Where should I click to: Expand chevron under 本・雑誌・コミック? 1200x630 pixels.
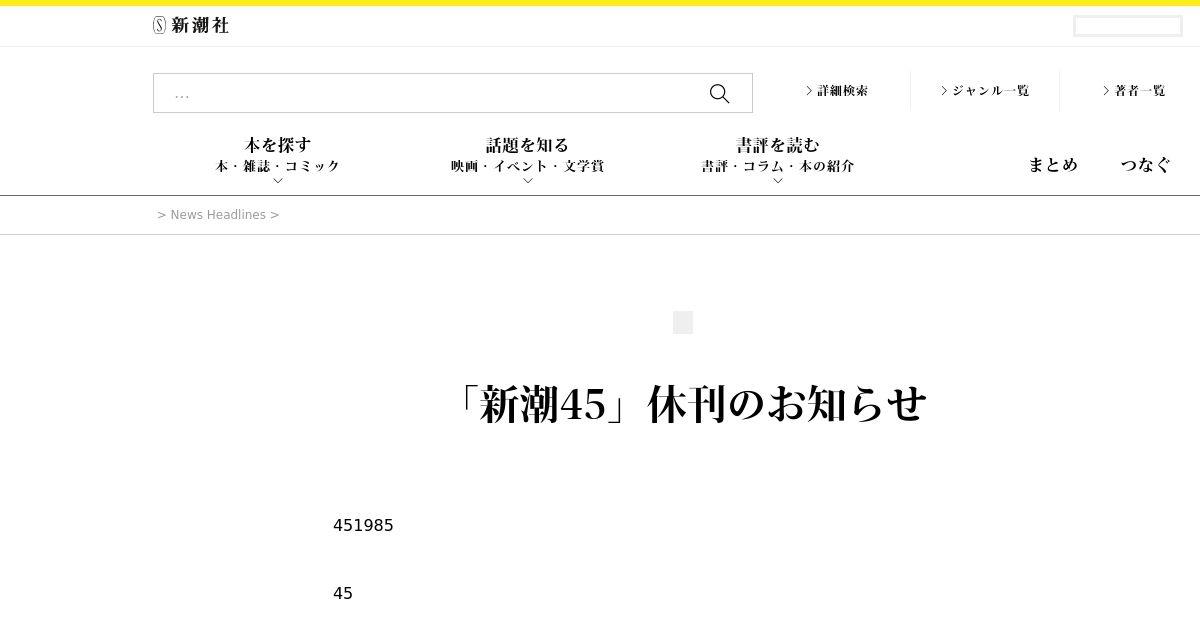tap(278, 181)
